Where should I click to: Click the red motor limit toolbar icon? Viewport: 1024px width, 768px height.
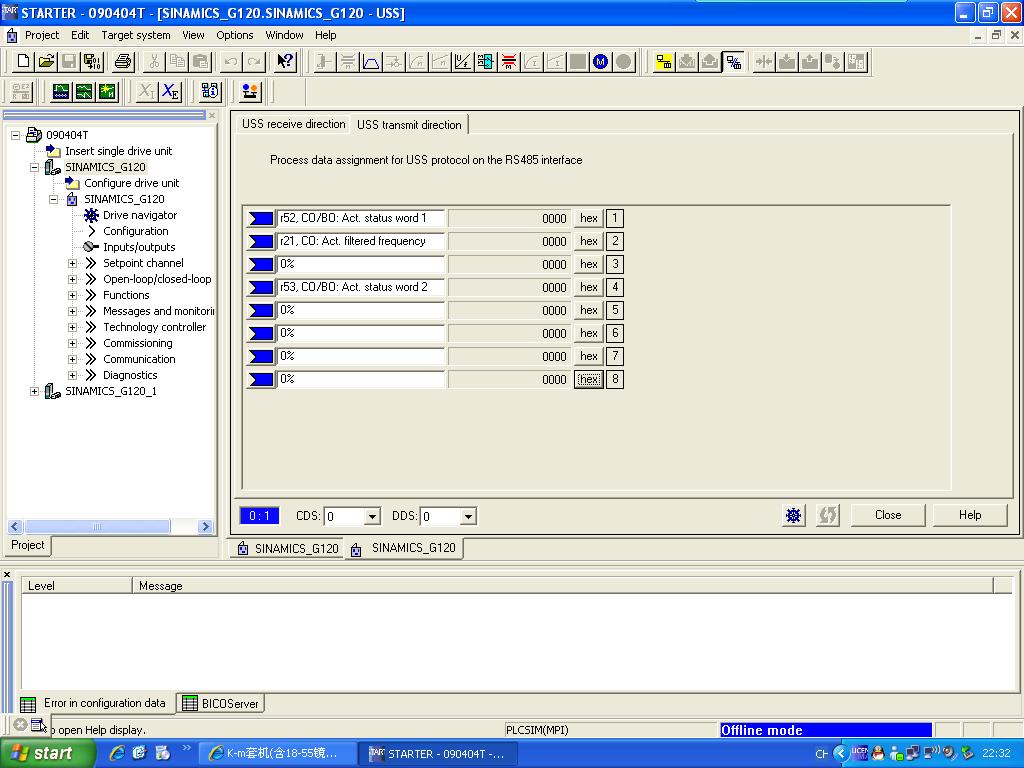(x=509, y=62)
